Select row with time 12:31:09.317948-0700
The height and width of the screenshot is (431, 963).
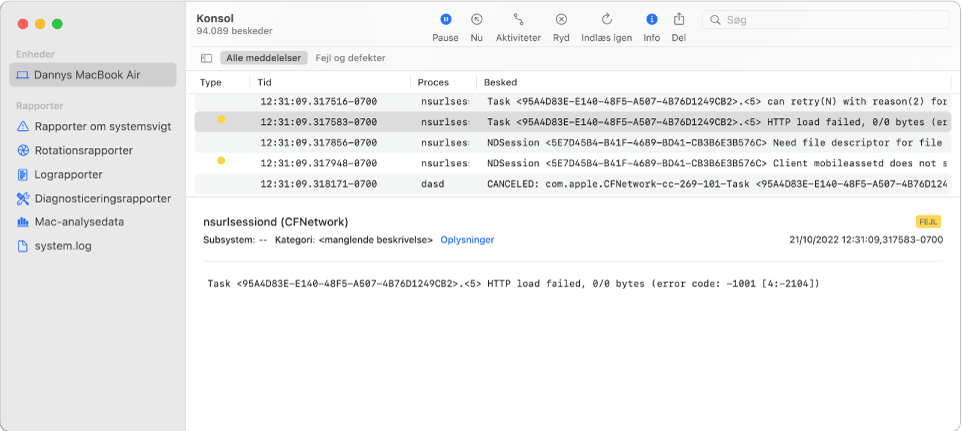click(572, 163)
